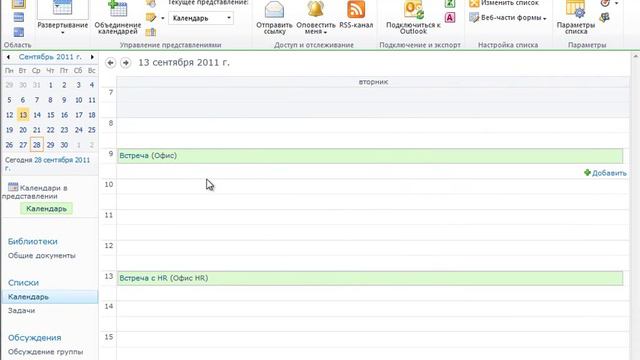Go to the previous day arrow
This screenshot has width=640, height=360.
tap(110, 63)
